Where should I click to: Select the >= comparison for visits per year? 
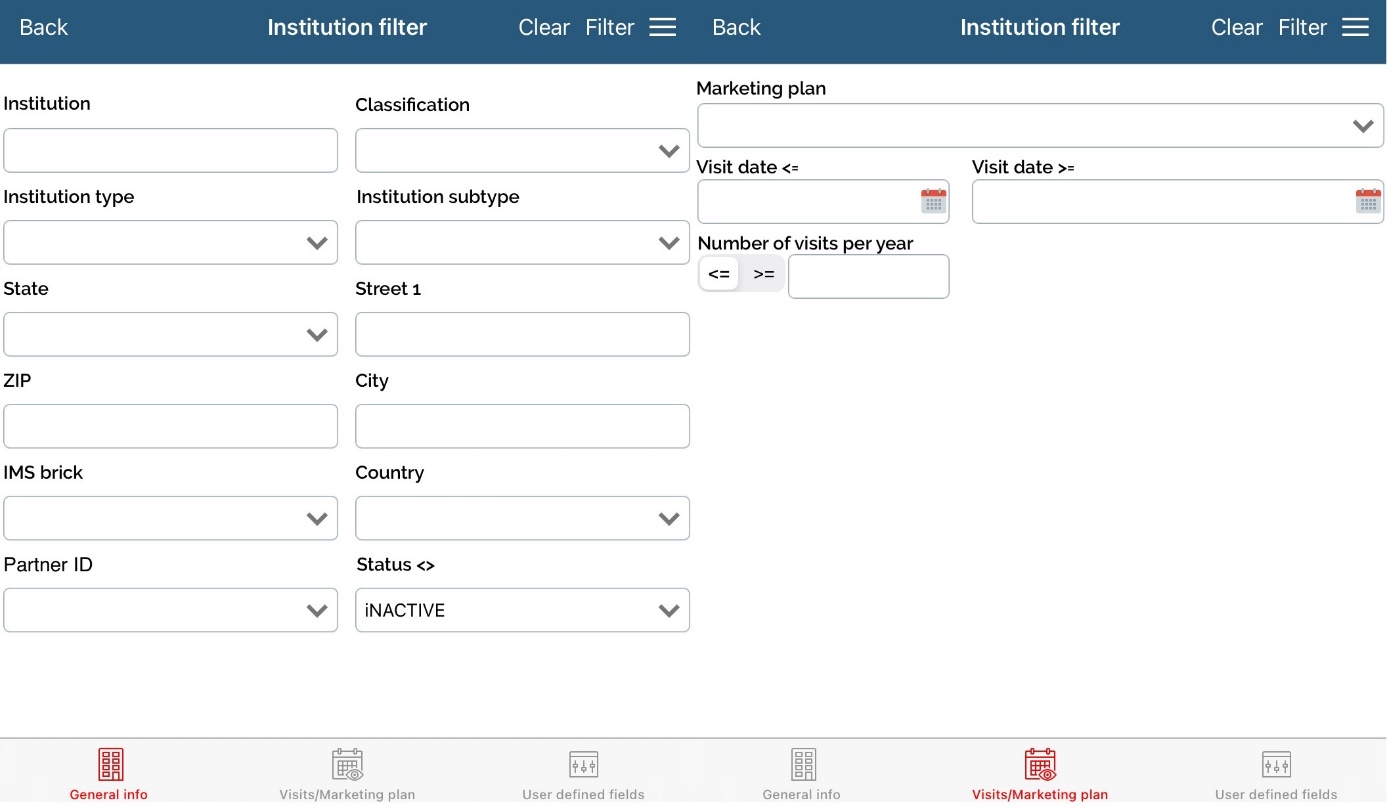[x=764, y=274]
